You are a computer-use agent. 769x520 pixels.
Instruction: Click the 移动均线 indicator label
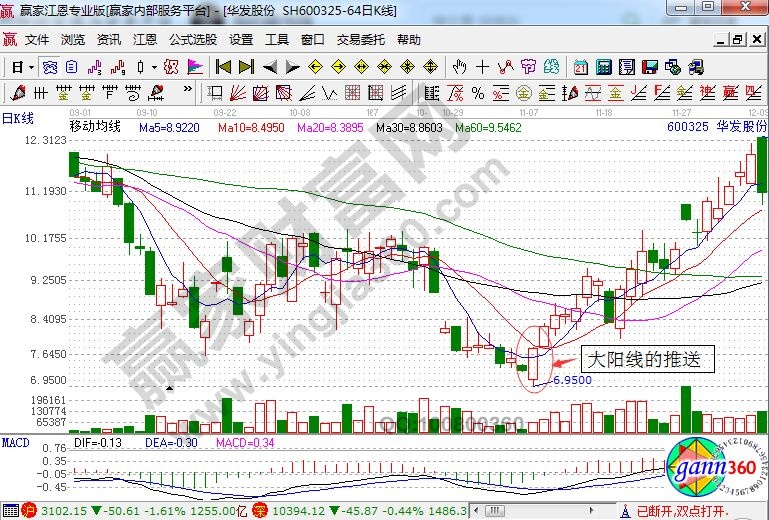95,127
